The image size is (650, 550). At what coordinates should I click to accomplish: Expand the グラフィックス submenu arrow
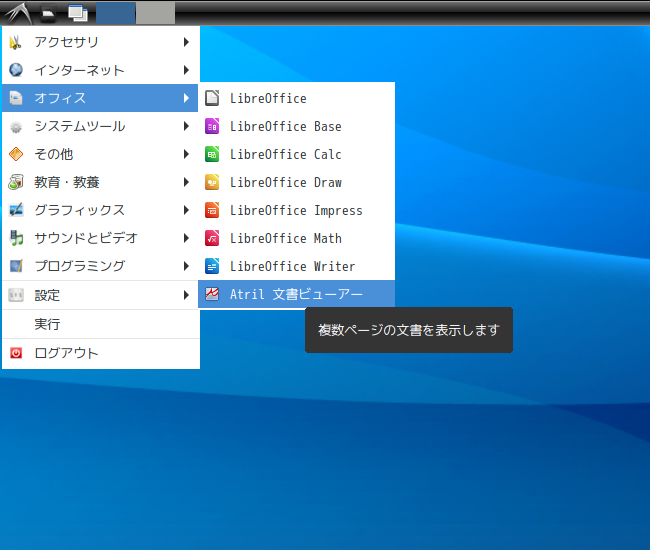click(x=187, y=210)
